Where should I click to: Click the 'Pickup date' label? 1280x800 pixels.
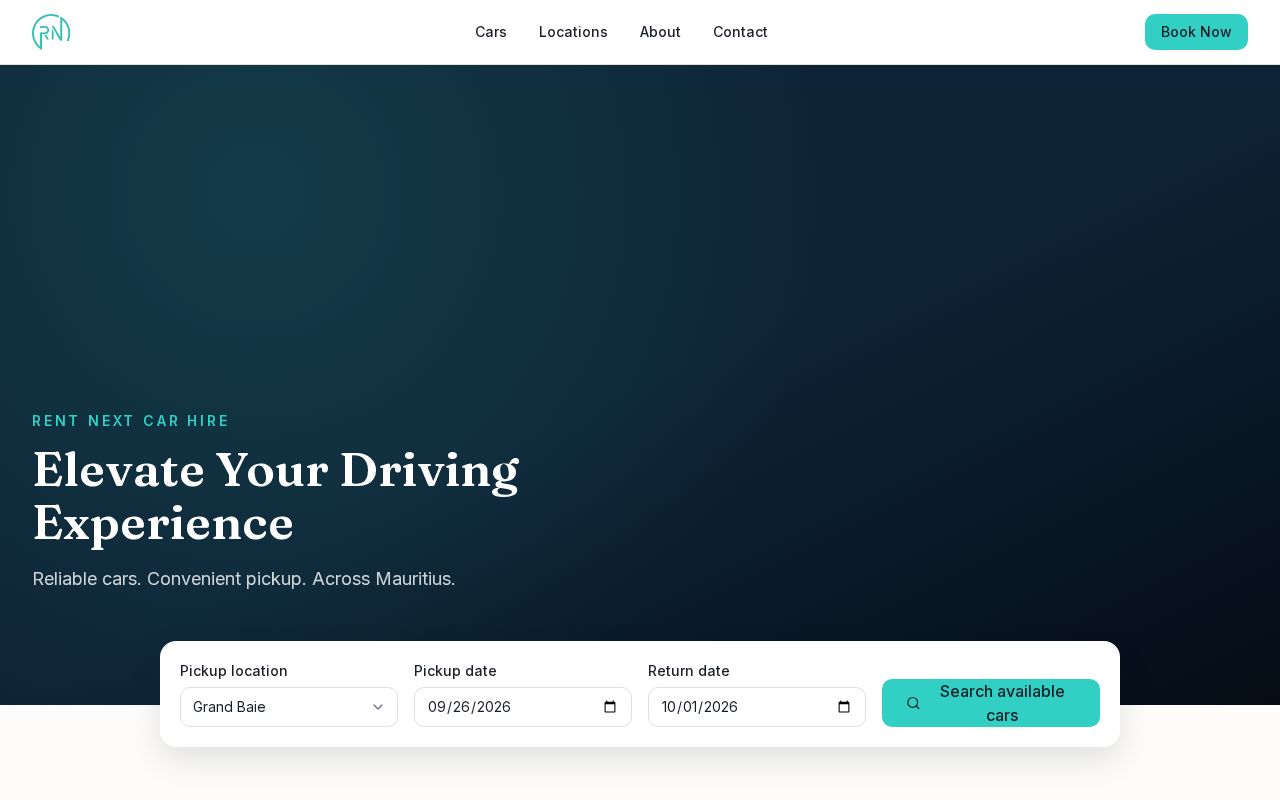point(455,671)
